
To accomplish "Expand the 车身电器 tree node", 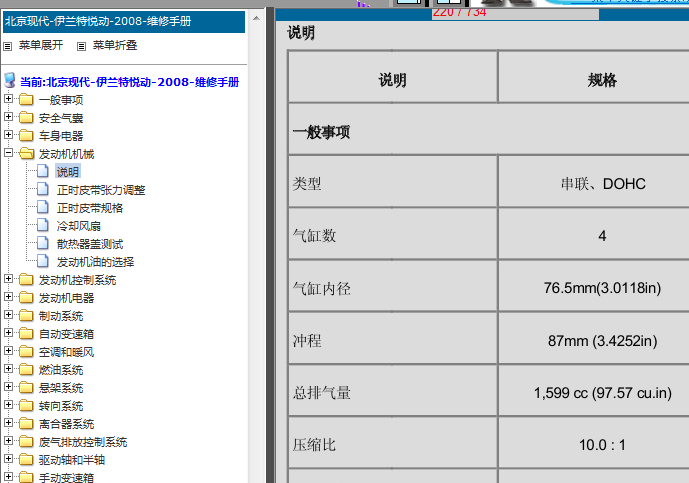I will point(8,134).
